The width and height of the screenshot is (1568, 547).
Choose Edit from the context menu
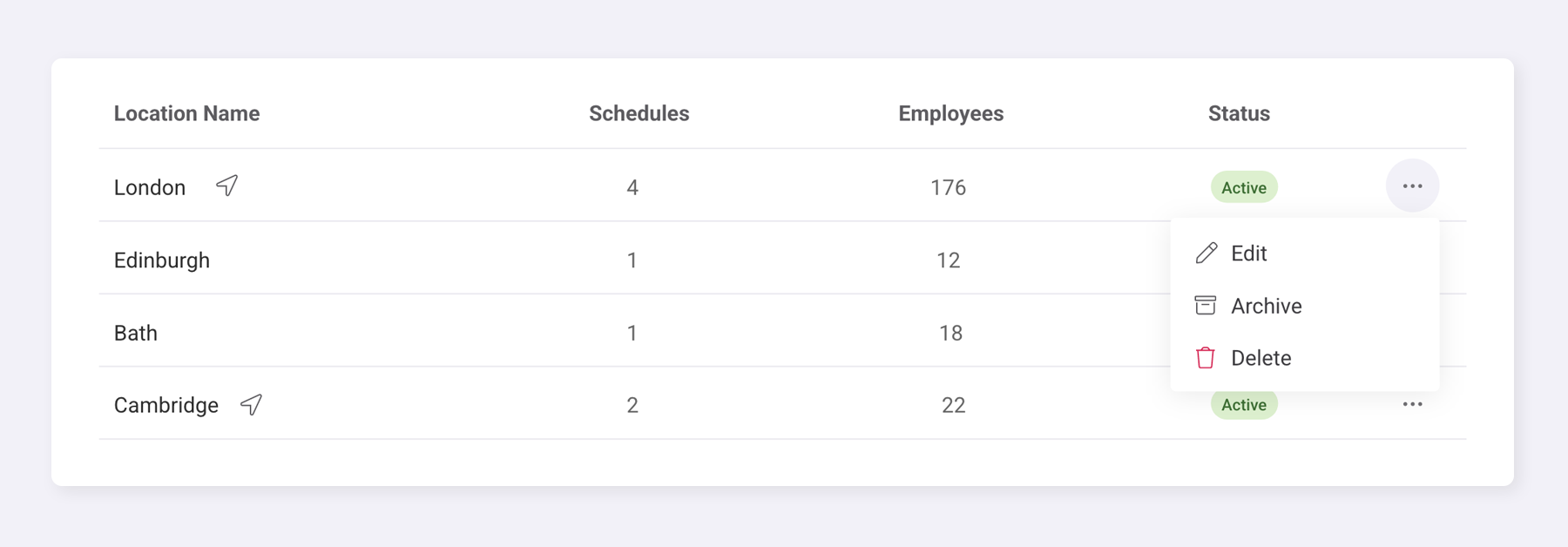pyautogui.click(x=1248, y=253)
